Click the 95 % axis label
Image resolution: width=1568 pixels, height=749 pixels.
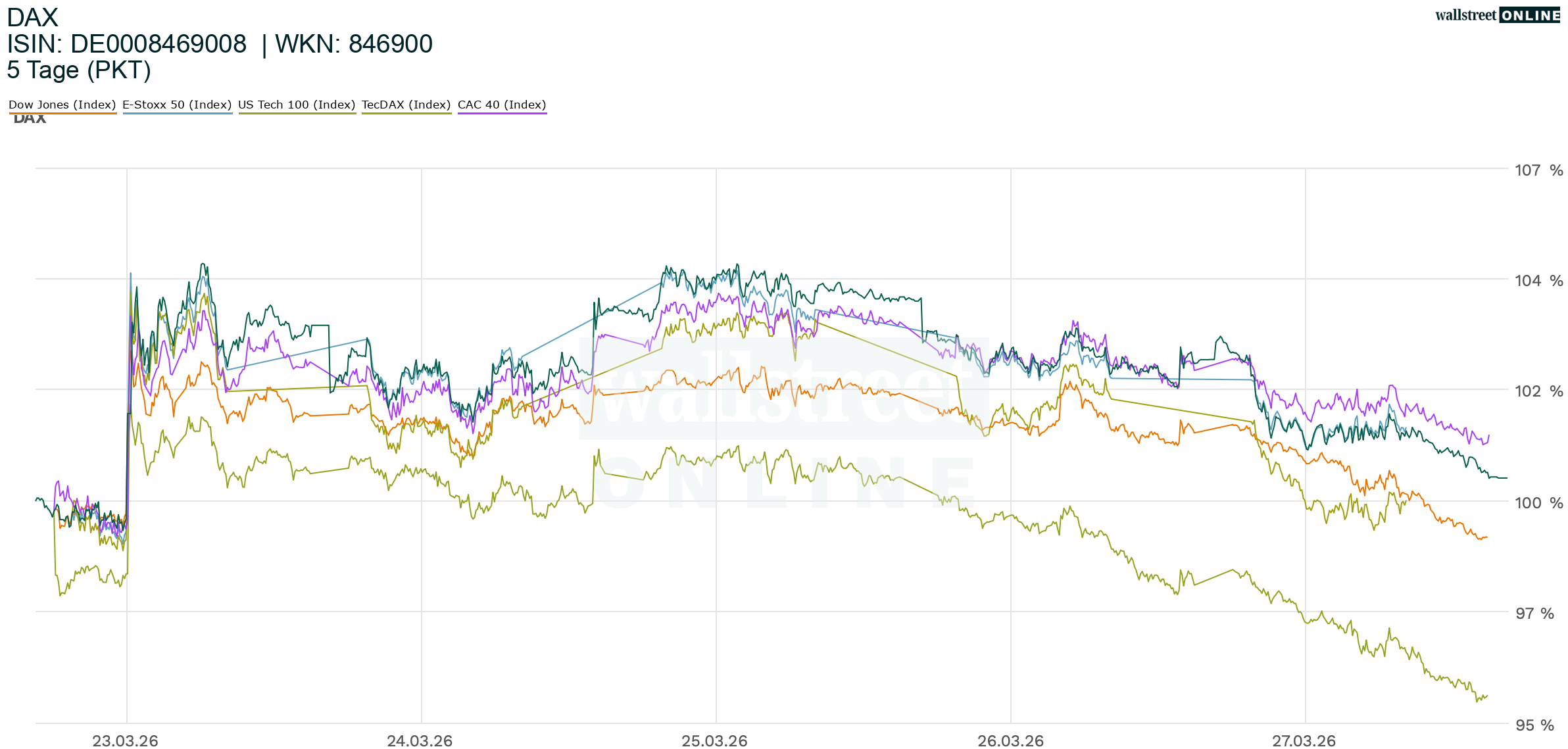click(x=1534, y=725)
